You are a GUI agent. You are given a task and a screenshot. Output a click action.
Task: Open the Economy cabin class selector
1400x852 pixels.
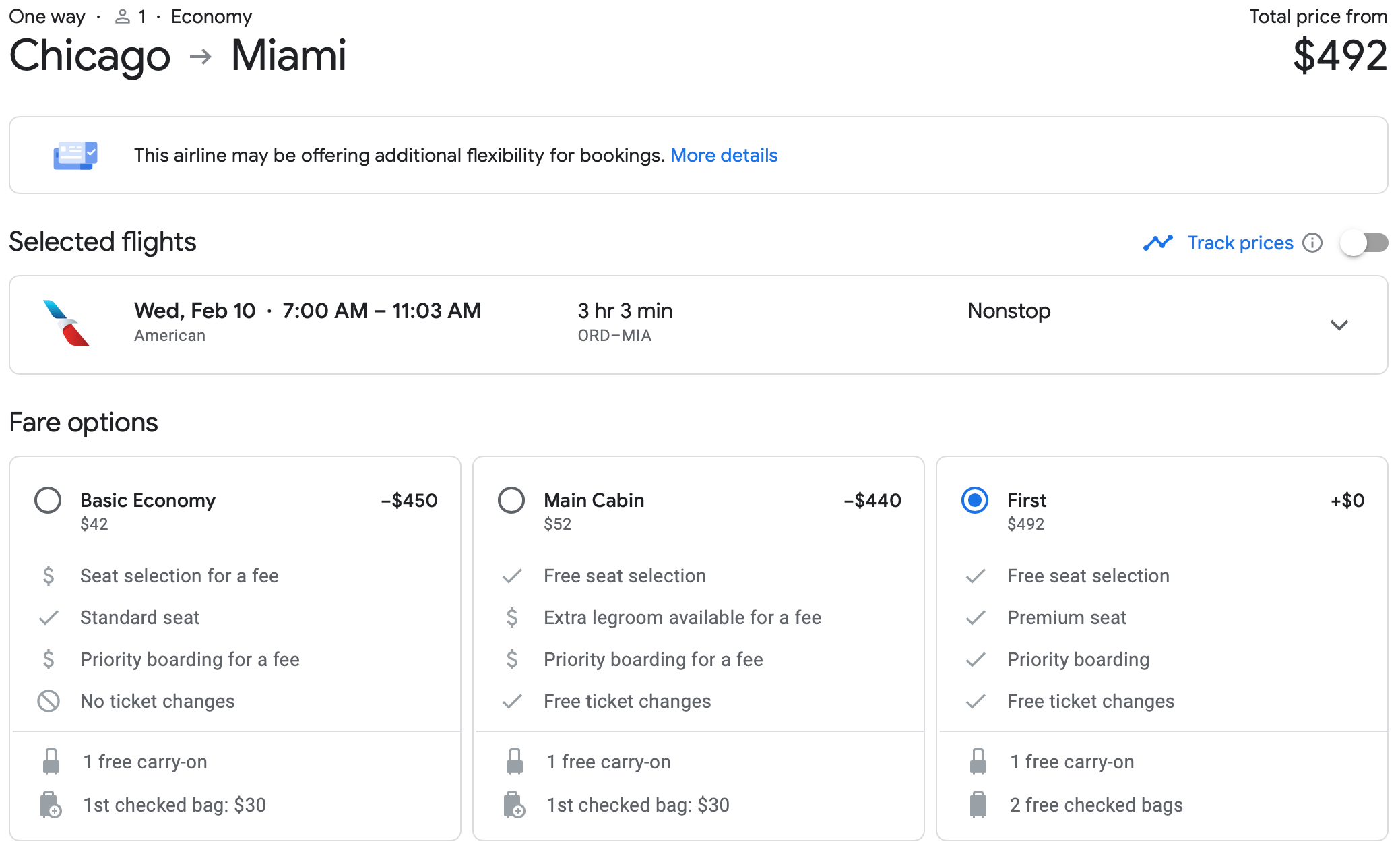point(211,16)
